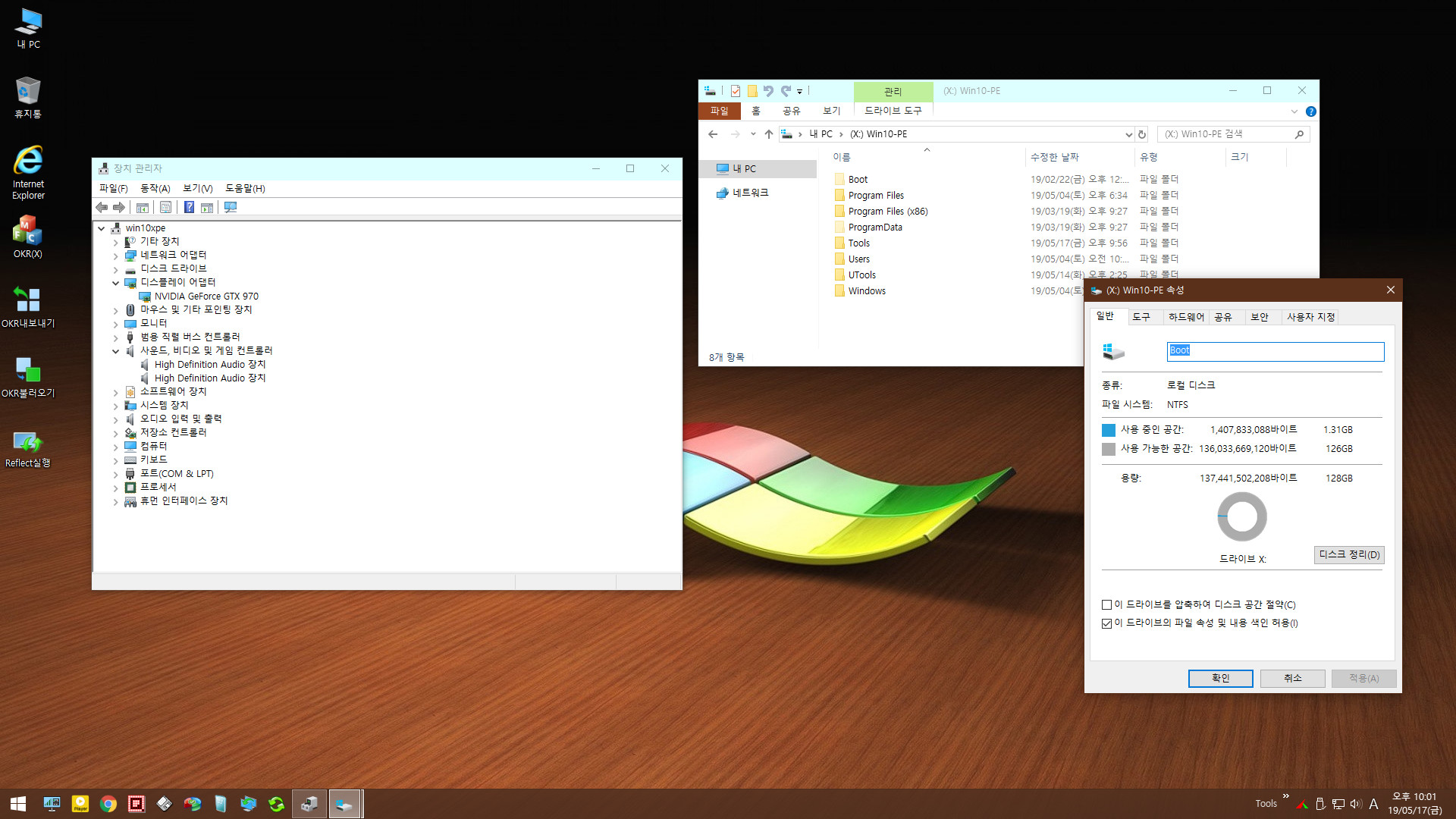
Task: Open the 내 PC desktop icon
Action: coord(29,29)
